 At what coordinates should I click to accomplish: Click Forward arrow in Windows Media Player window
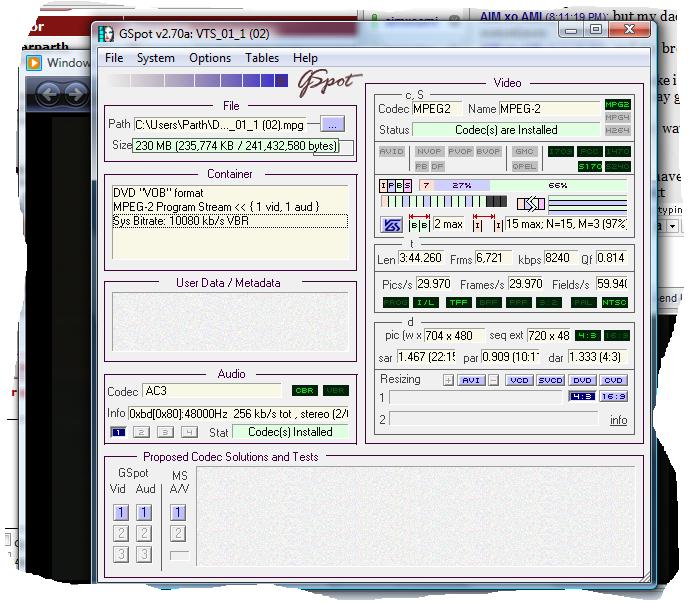pos(75,93)
